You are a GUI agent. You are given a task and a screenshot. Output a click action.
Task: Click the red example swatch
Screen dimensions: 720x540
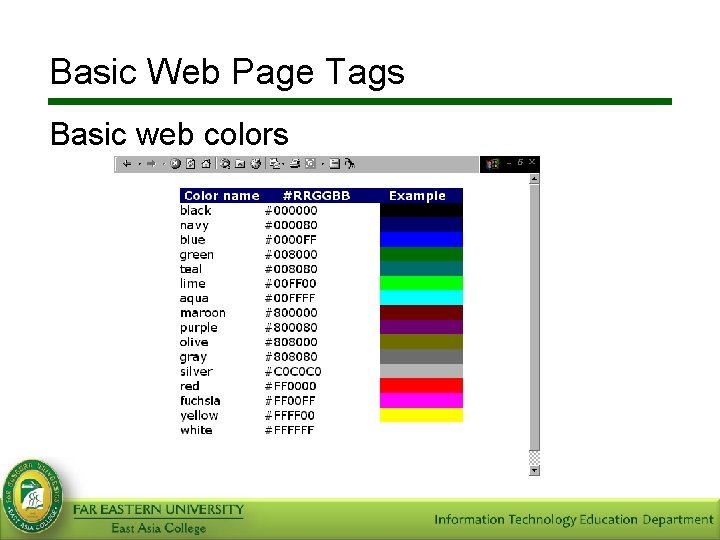[421, 386]
